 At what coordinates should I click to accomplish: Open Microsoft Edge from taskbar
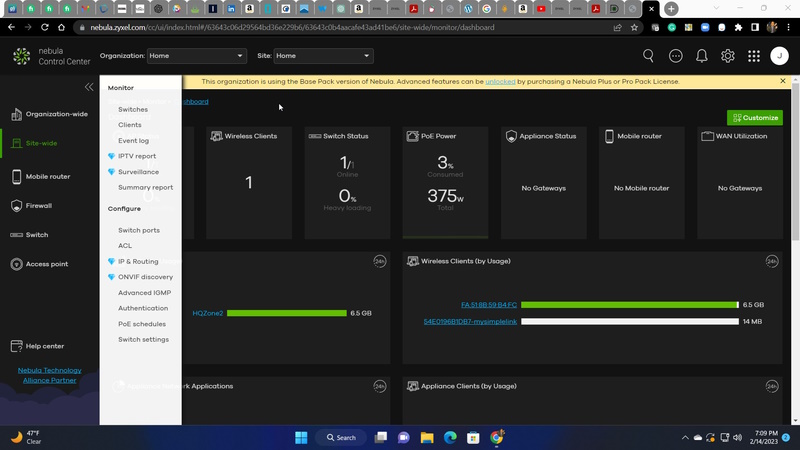coord(450,438)
